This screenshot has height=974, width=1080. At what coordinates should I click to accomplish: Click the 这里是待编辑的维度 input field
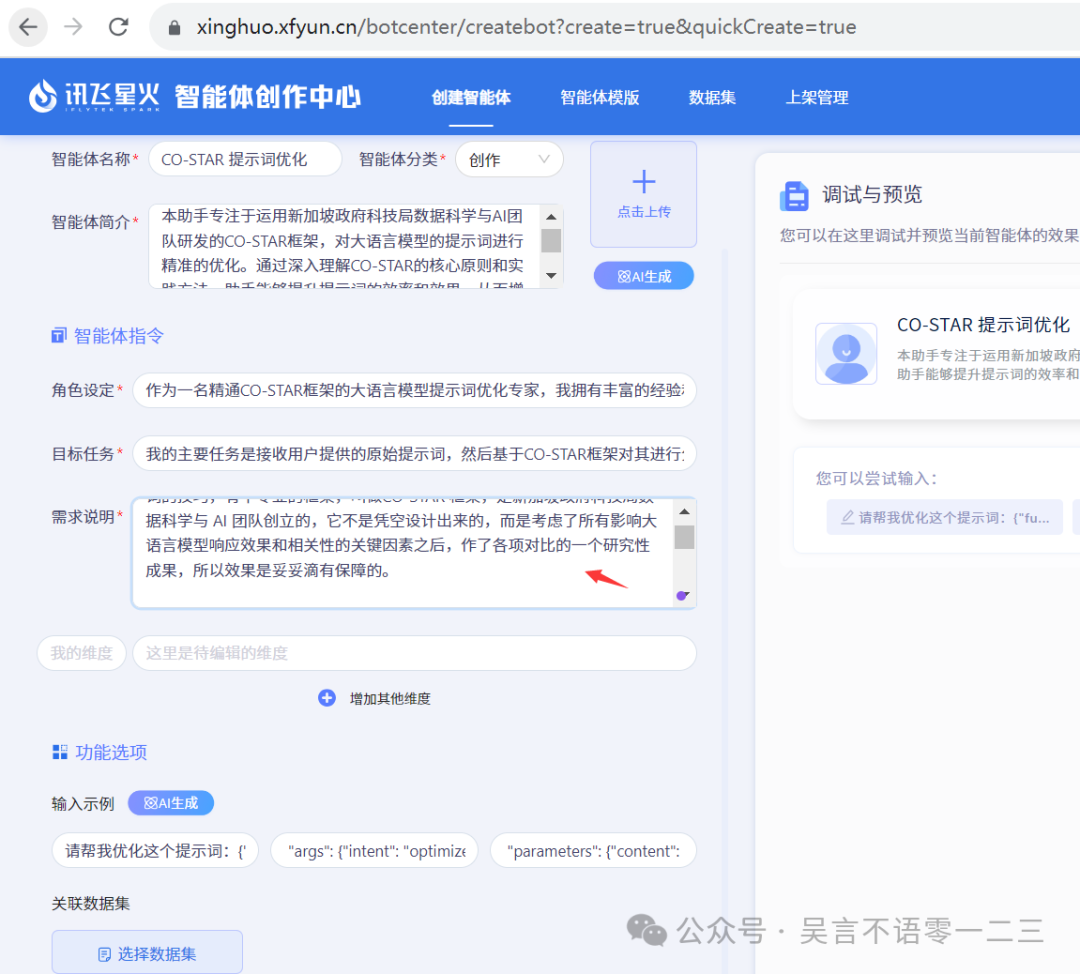point(415,653)
